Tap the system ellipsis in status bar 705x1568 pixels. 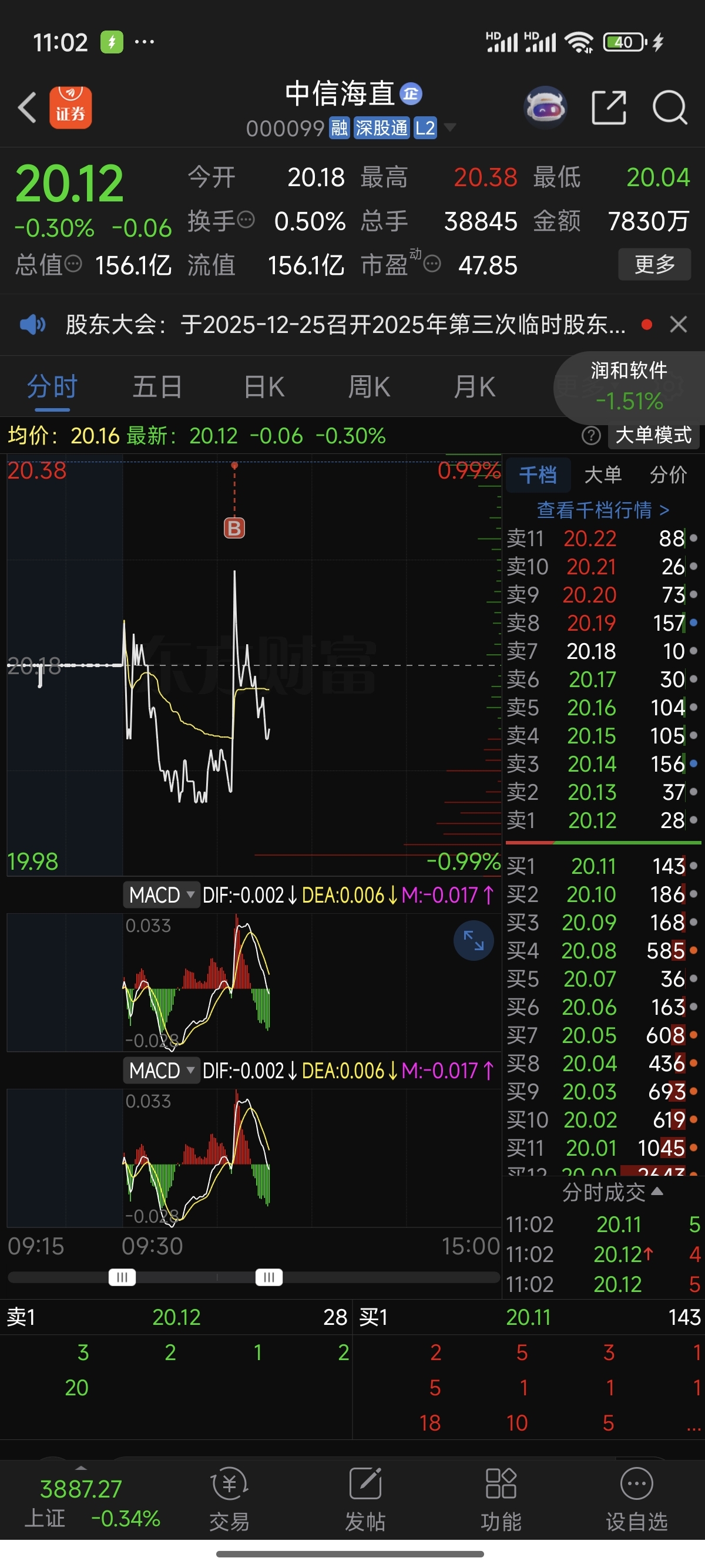145,42
